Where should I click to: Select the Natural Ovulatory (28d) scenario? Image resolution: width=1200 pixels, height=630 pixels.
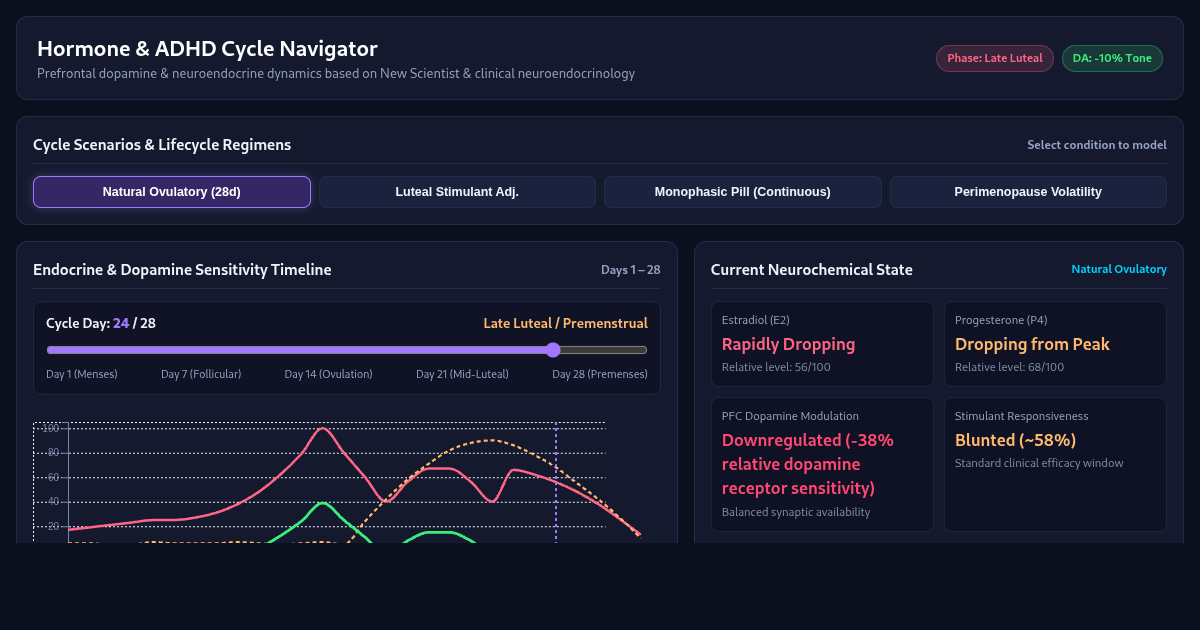172,192
